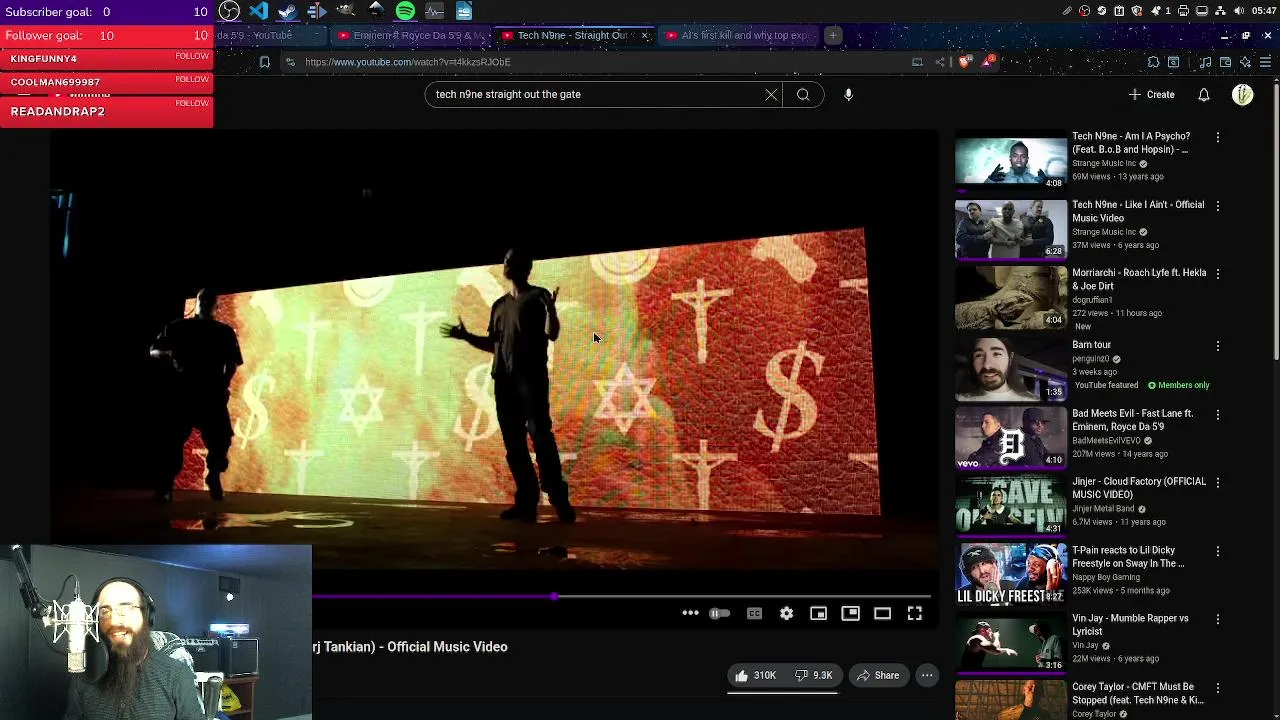Open the options menu for Am I A Psycho video
1280x720 pixels.
click(x=1217, y=137)
